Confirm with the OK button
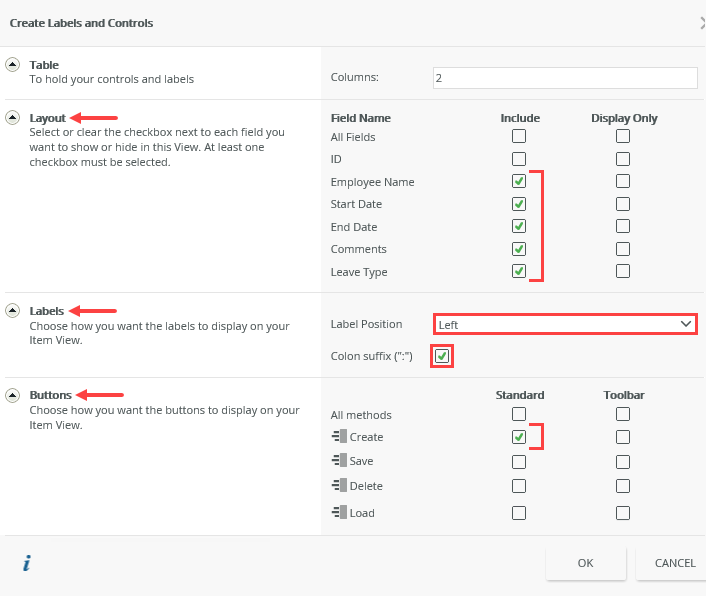The height and width of the screenshot is (596, 706). [586, 563]
